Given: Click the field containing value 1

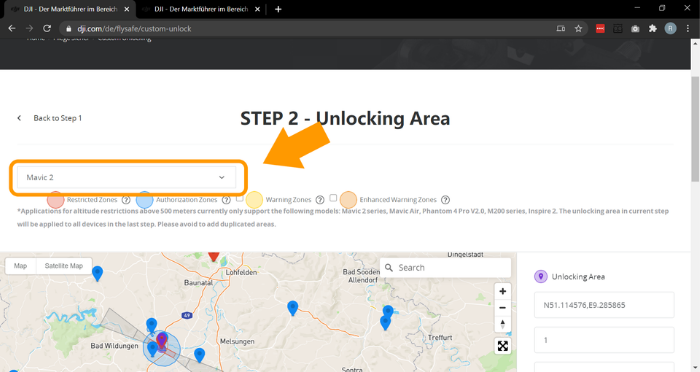Looking at the screenshot, I should (604, 340).
